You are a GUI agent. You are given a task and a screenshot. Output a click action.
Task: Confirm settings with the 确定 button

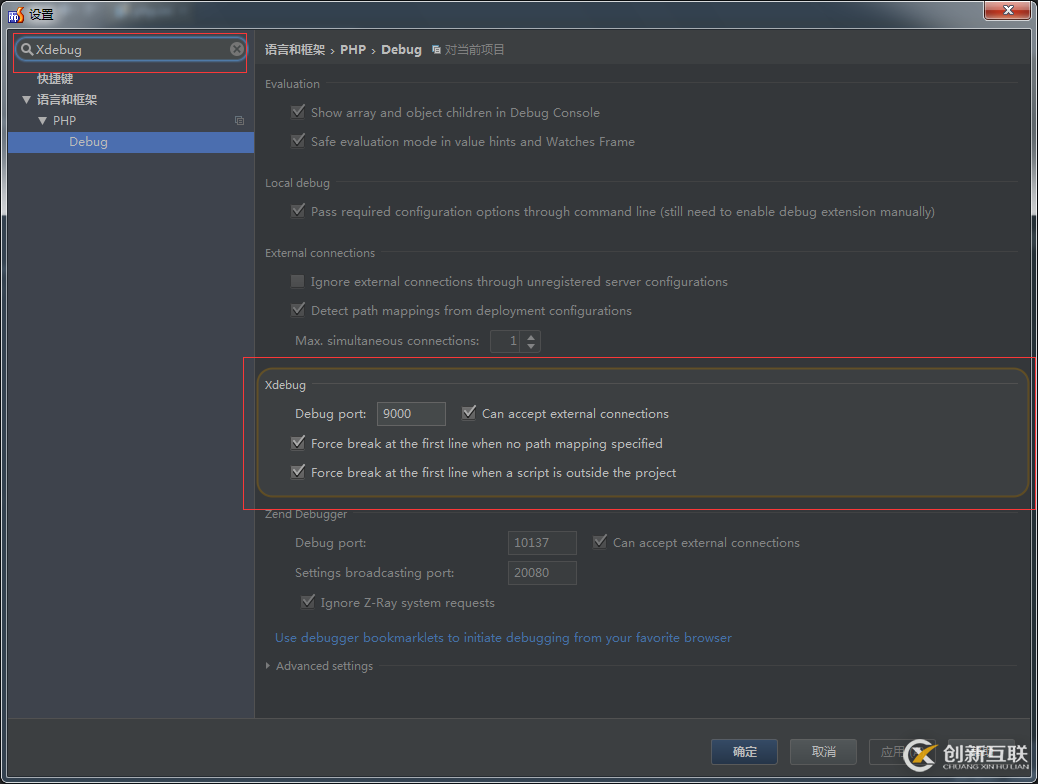point(744,751)
